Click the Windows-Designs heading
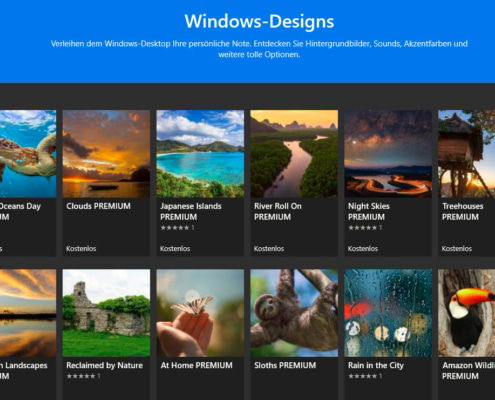Viewport: 495px width, 400px height. pyautogui.click(x=259, y=21)
